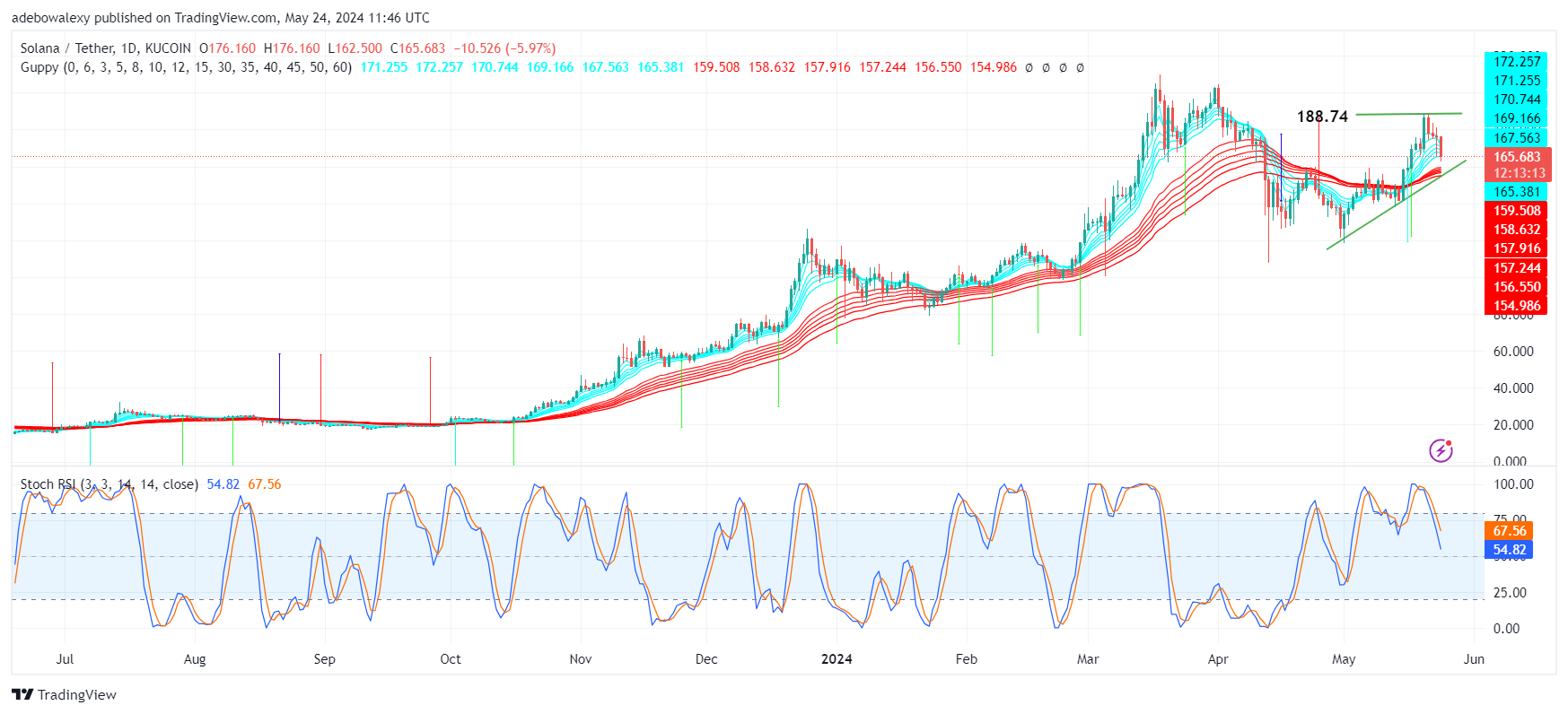
Task: Click the cyan price label 171.255
Action: coord(1516,81)
